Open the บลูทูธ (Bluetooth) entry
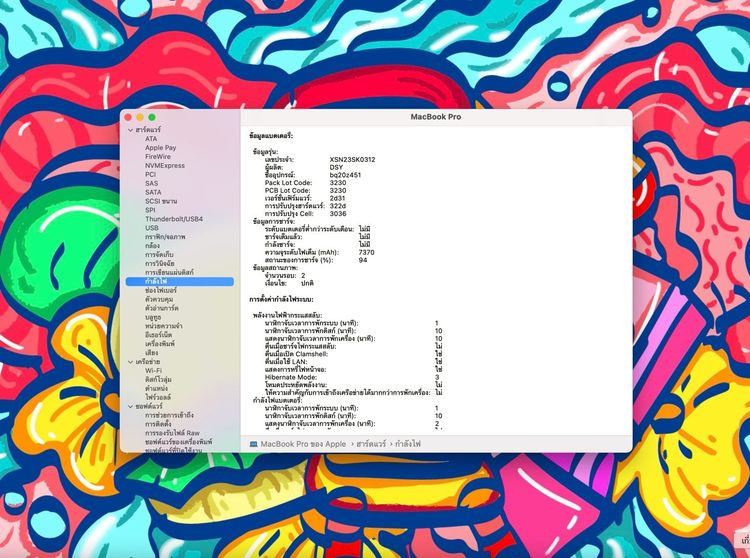 coord(154,317)
